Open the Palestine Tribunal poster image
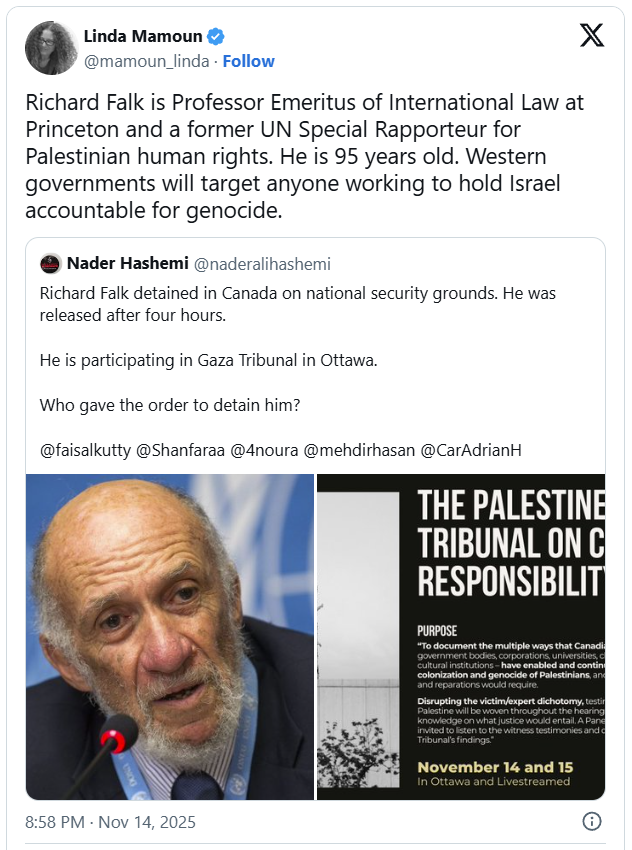 pyautogui.click(x=461, y=636)
